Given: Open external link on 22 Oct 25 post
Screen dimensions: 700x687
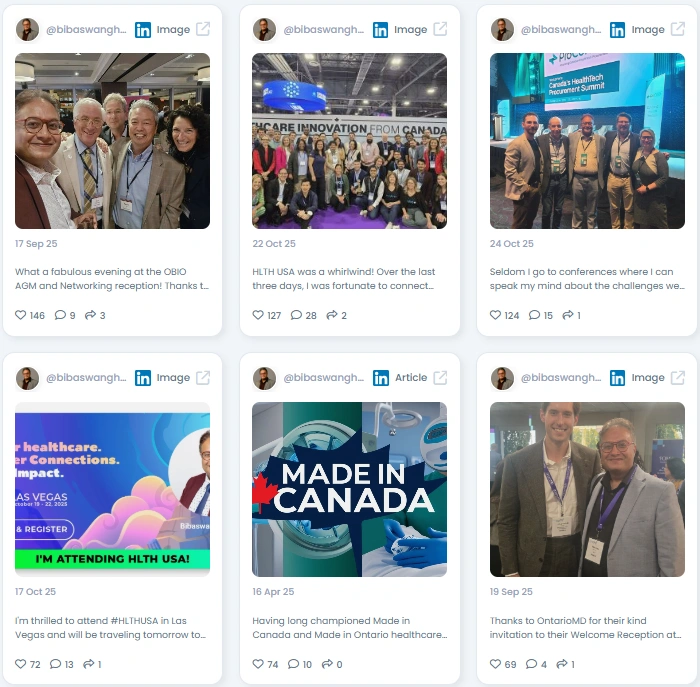Looking at the screenshot, I should [440, 29].
